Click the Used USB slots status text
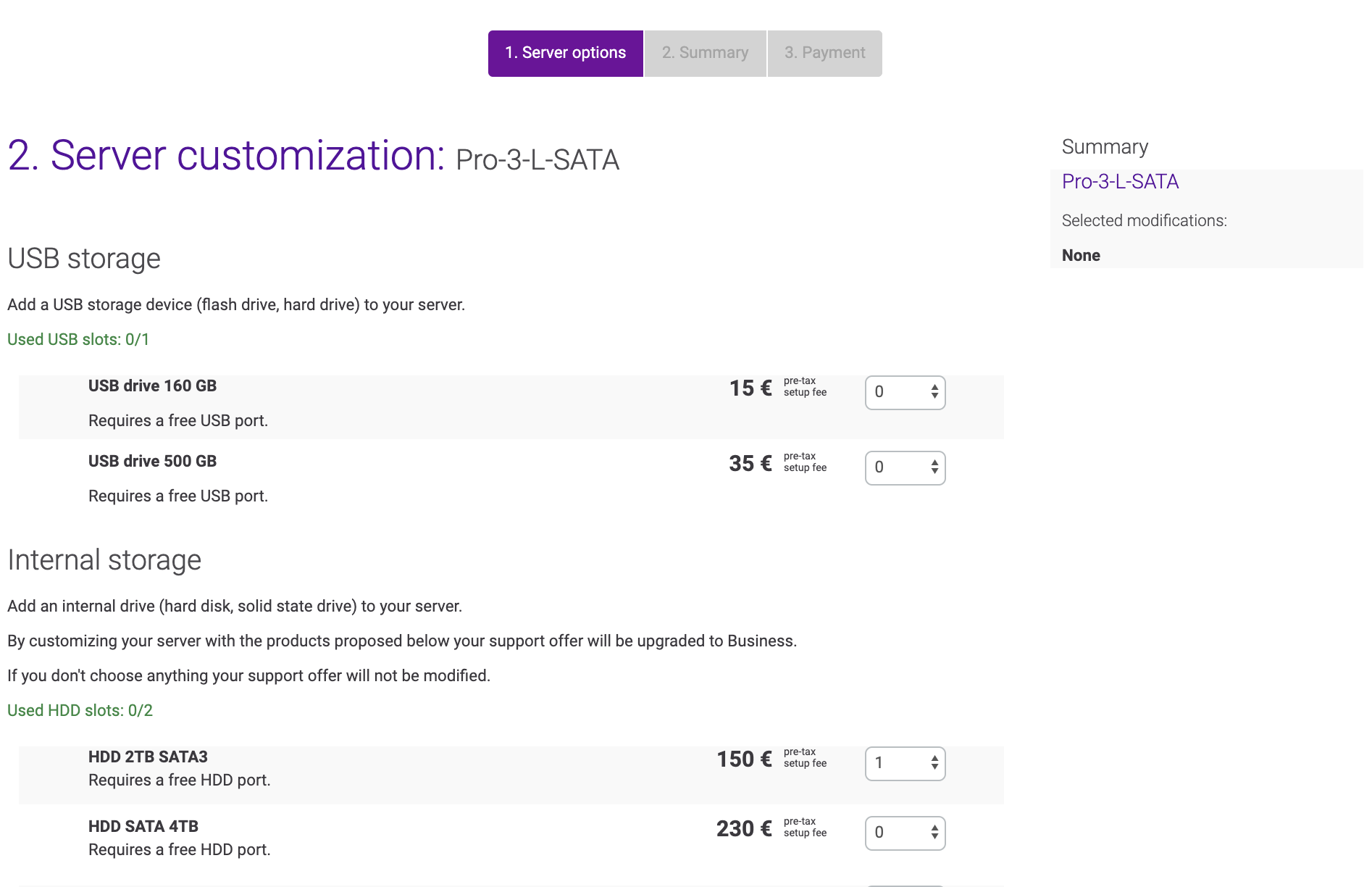Image resolution: width=1372 pixels, height=887 pixels. 78,340
